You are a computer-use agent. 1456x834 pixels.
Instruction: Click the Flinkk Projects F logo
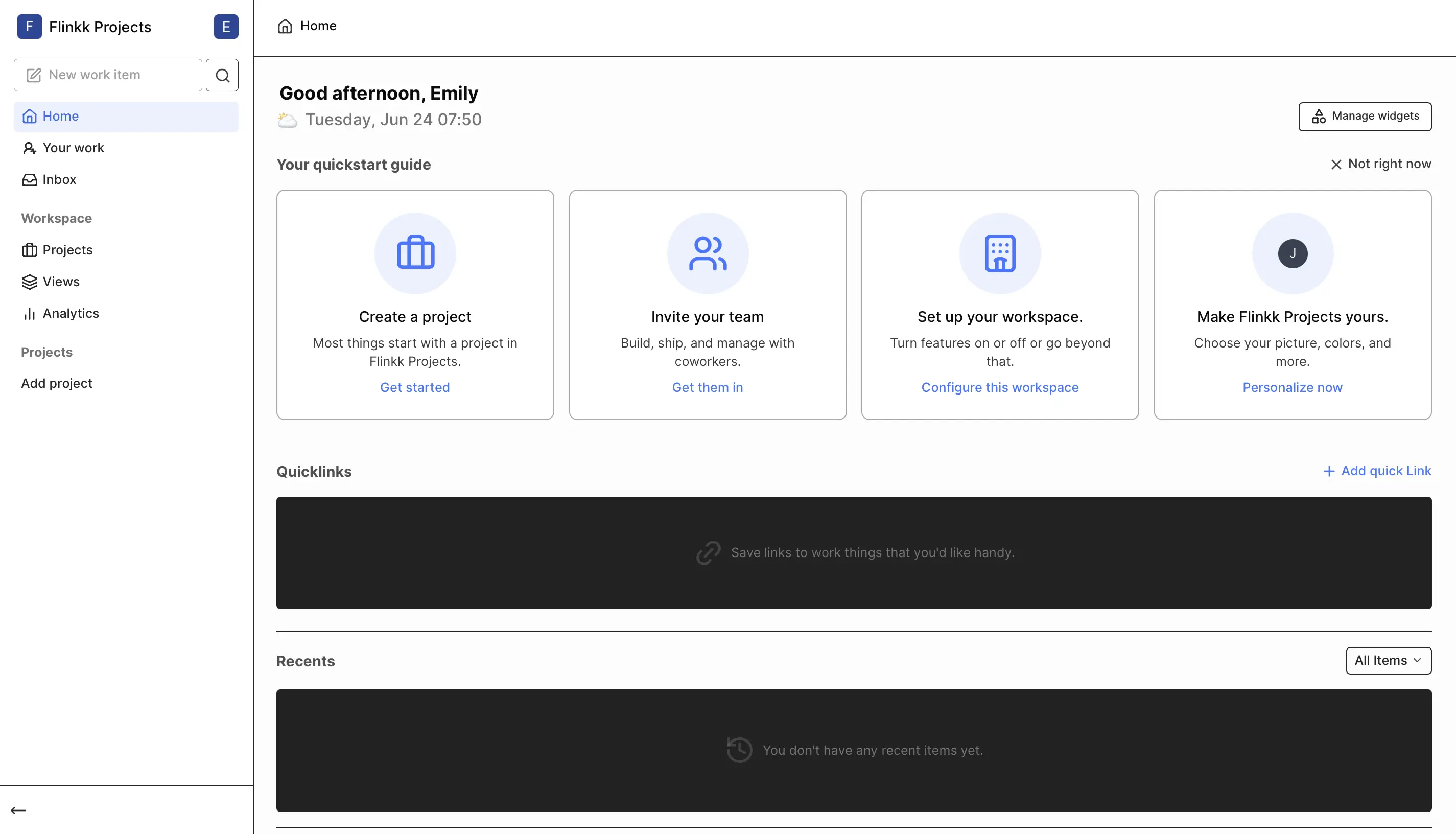pyautogui.click(x=29, y=27)
